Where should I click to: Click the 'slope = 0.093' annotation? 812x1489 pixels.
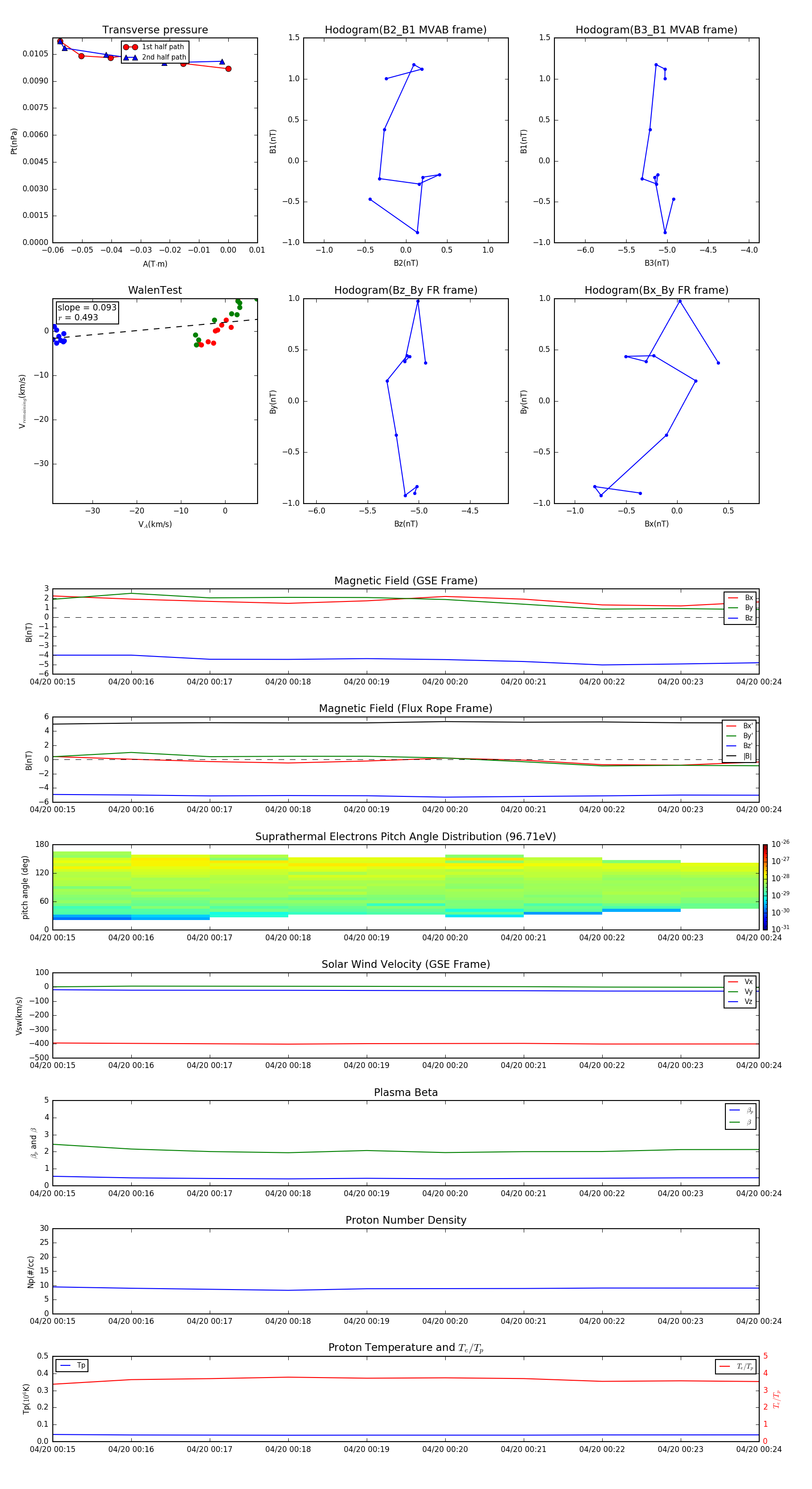coord(87,308)
